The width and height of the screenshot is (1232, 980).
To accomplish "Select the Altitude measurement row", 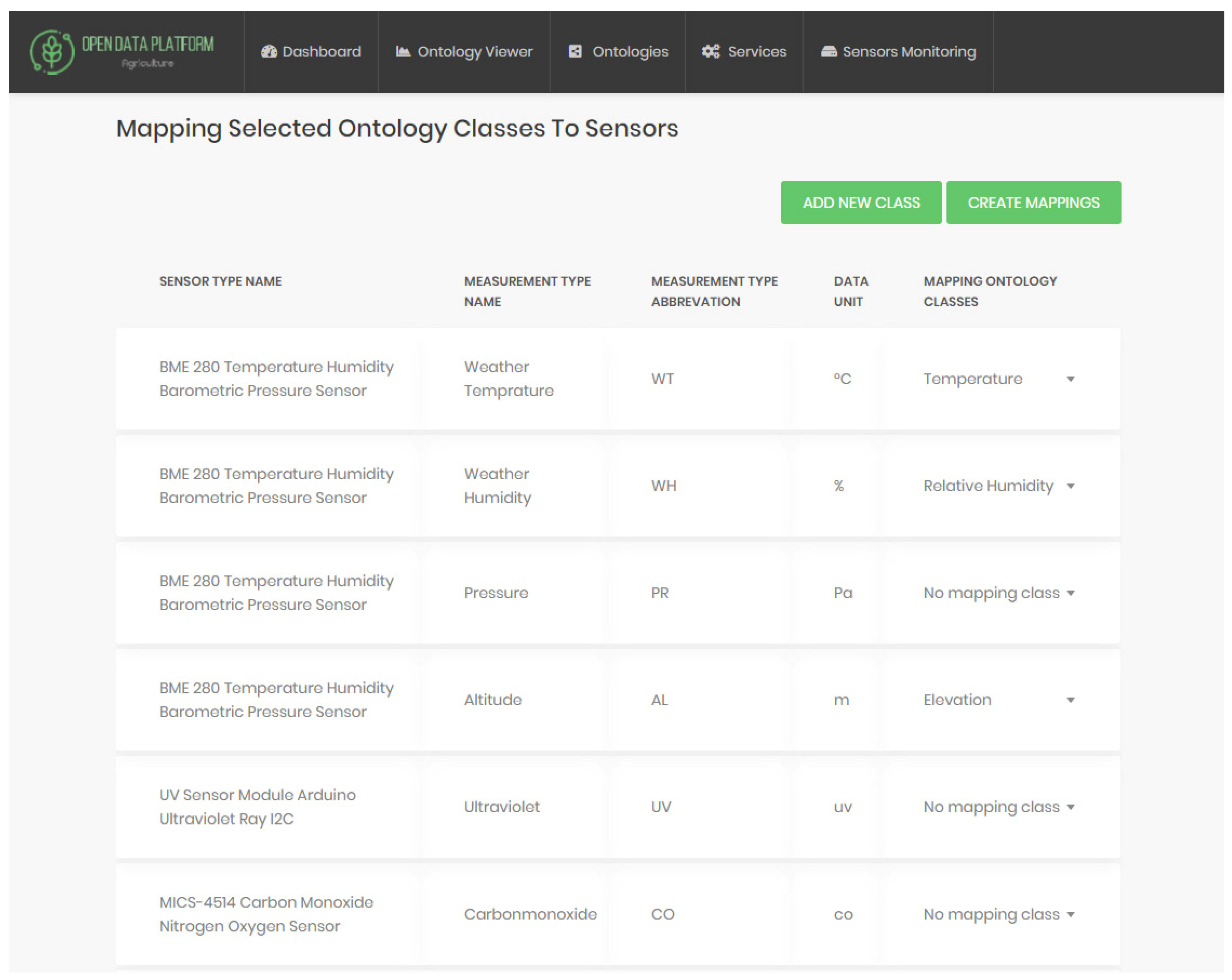I will pos(493,699).
